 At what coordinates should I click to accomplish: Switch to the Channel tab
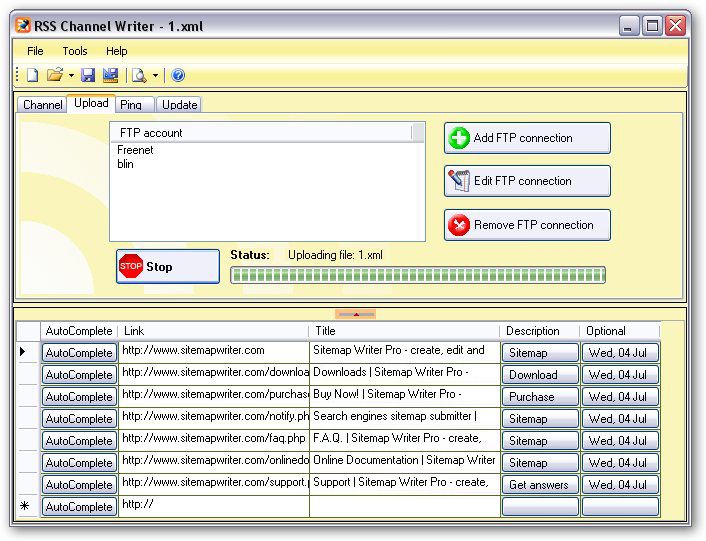(42, 104)
